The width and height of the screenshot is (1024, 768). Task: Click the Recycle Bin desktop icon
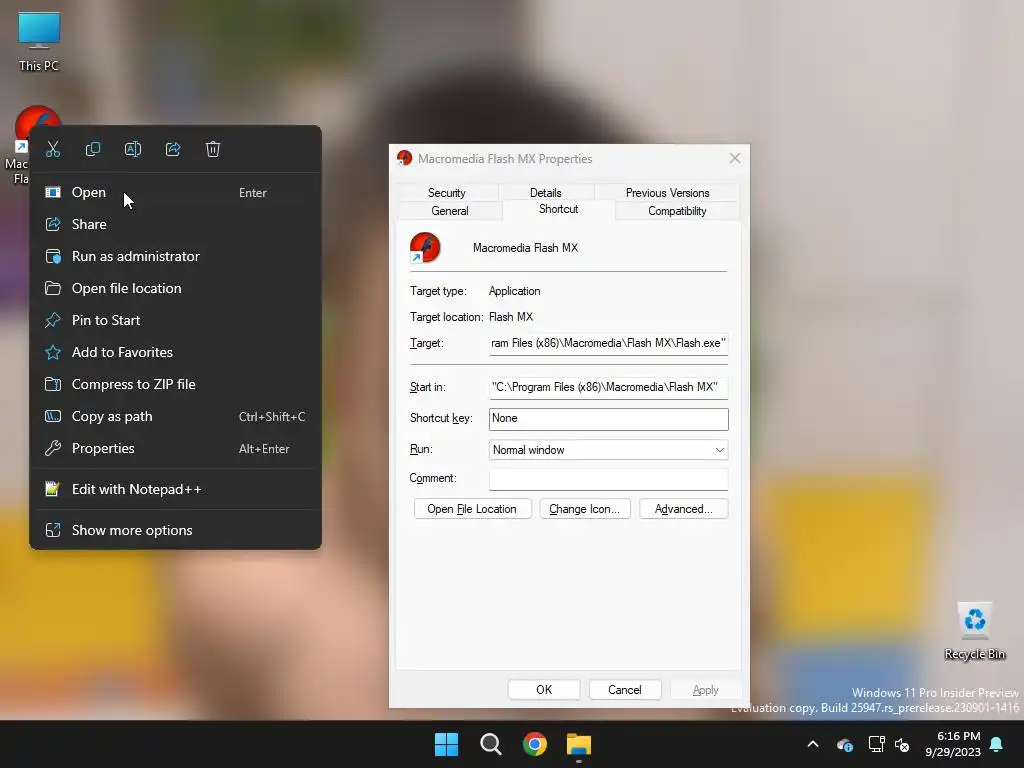pos(974,631)
